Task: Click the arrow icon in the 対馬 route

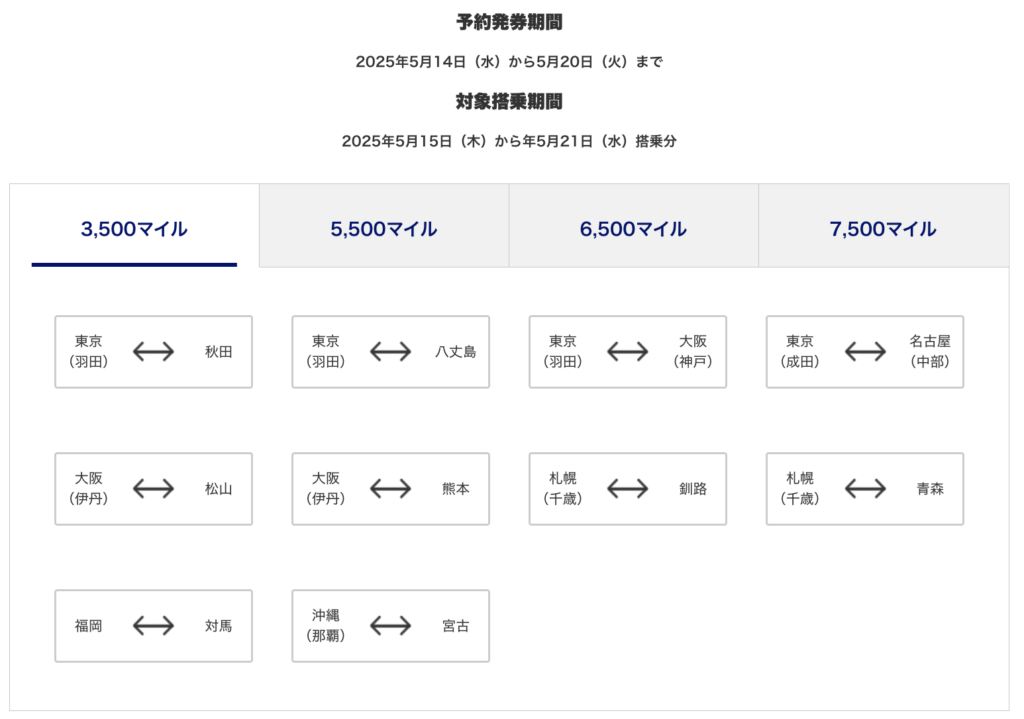Action: pyautogui.click(x=153, y=626)
